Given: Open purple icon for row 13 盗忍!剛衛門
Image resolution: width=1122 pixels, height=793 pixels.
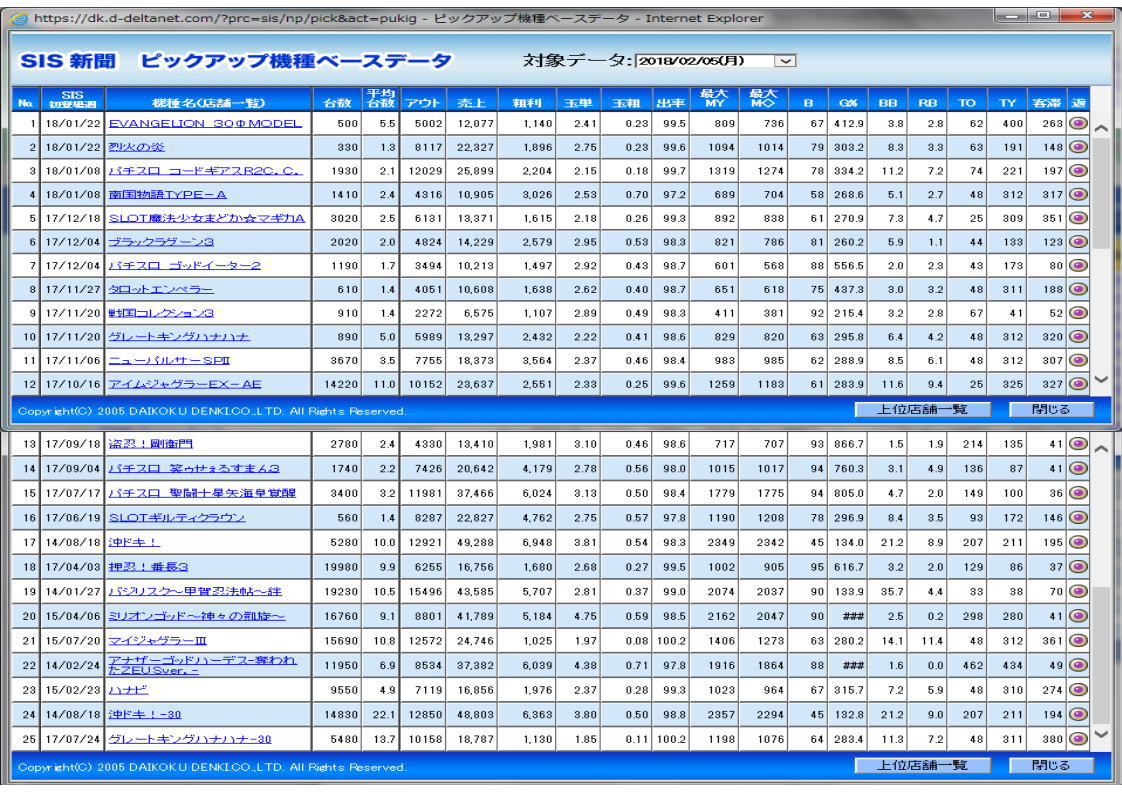Looking at the screenshot, I should pyautogui.click(x=1078, y=443).
